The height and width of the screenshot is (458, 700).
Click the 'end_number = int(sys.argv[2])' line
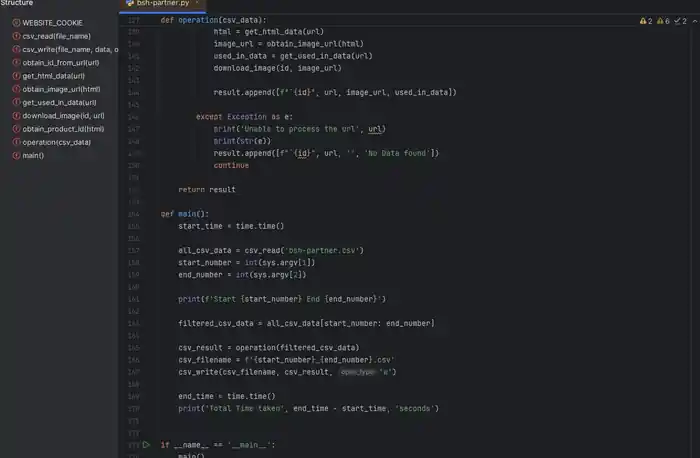pyautogui.click(x=242, y=275)
